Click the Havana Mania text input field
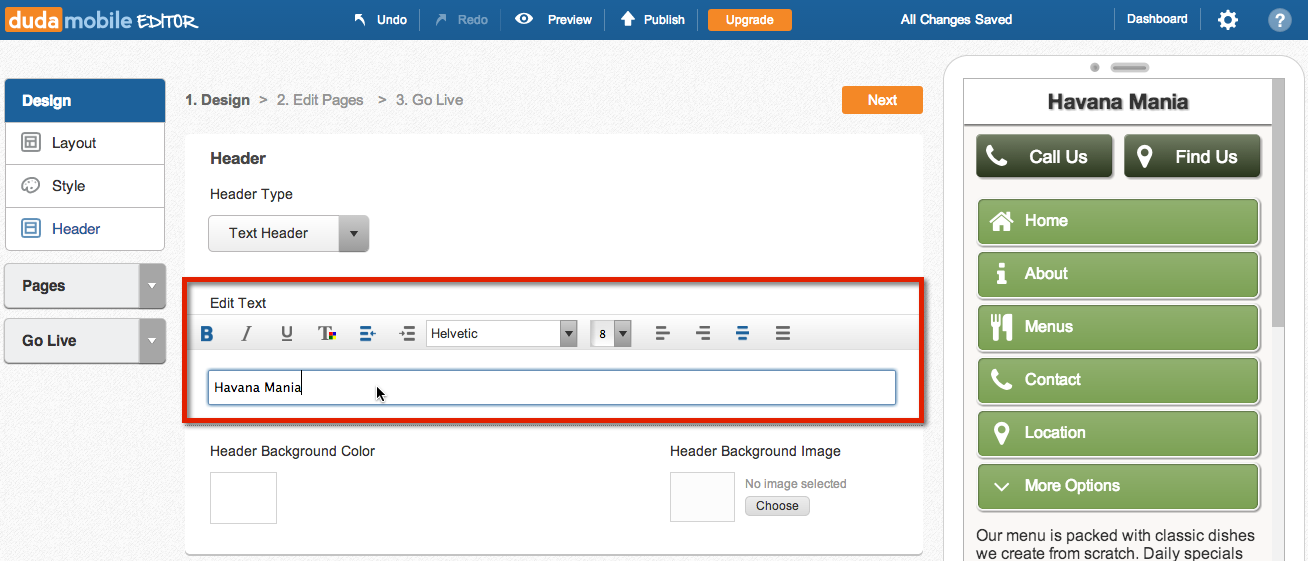This screenshot has width=1308, height=561. [x=552, y=388]
